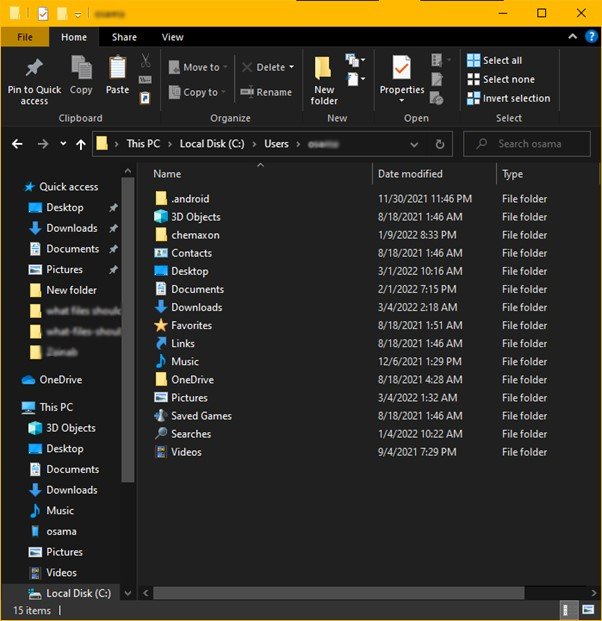The image size is (602, 621).
Task: Refresh the current folder view
Action: 440,144
